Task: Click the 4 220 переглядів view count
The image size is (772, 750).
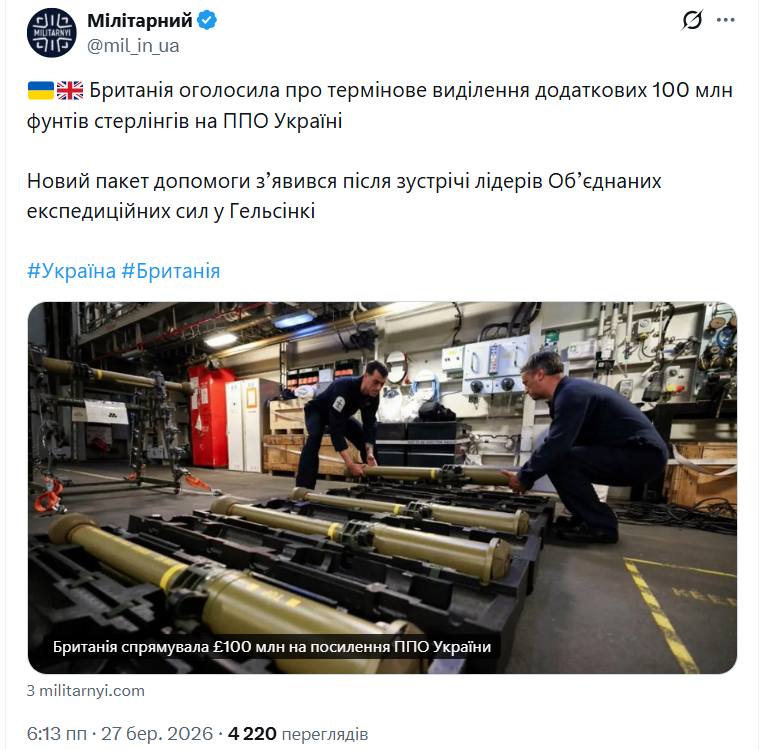Action: click(x=298, y=734)
